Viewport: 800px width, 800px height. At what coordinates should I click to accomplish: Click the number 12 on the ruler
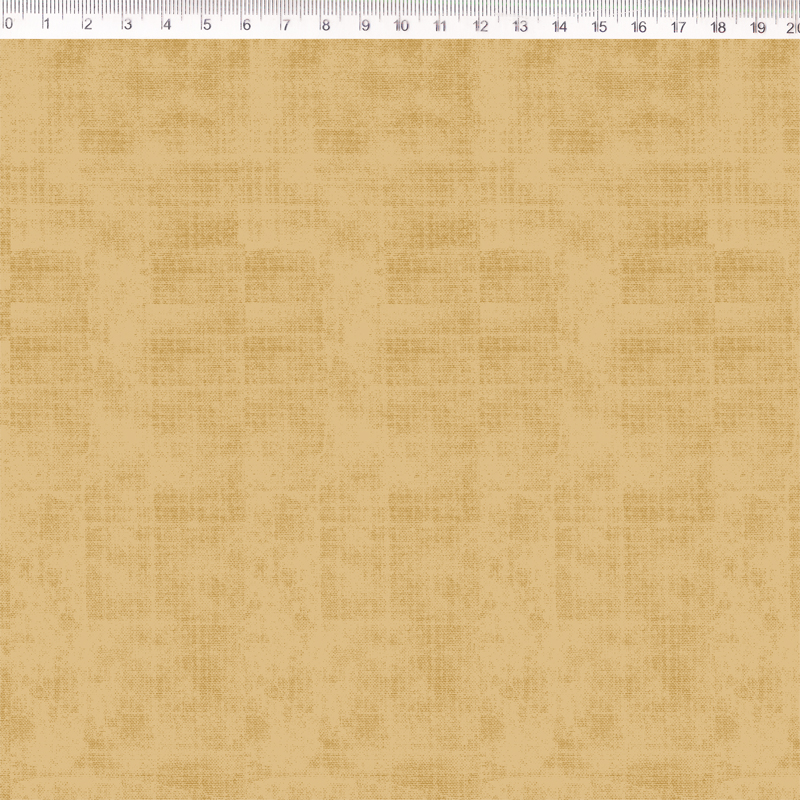(x=480, y=24)
